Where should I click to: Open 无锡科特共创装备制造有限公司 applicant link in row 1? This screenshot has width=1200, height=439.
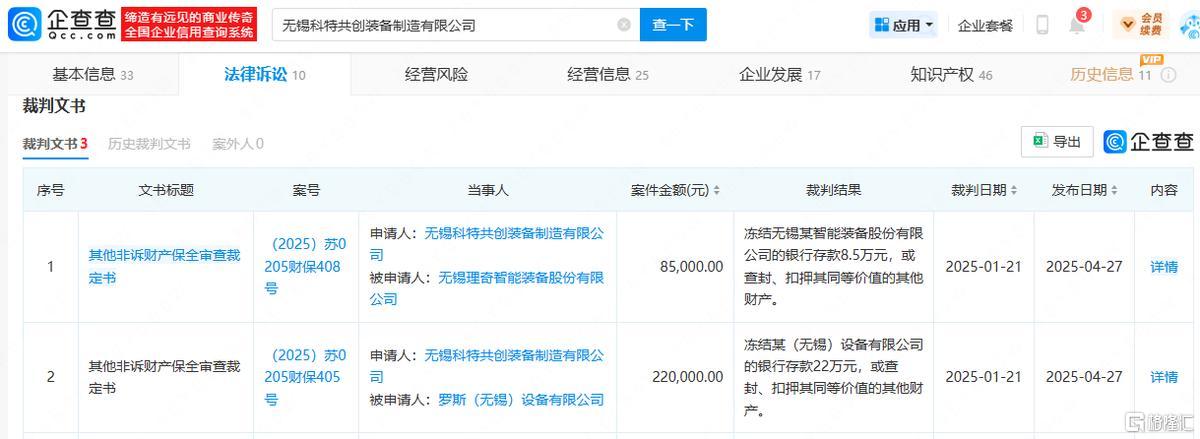click(487, 244)
